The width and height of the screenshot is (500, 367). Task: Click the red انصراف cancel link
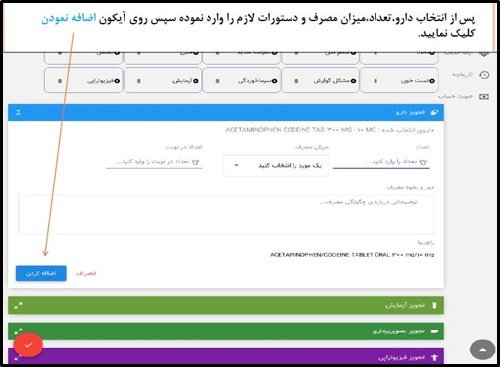86,274
